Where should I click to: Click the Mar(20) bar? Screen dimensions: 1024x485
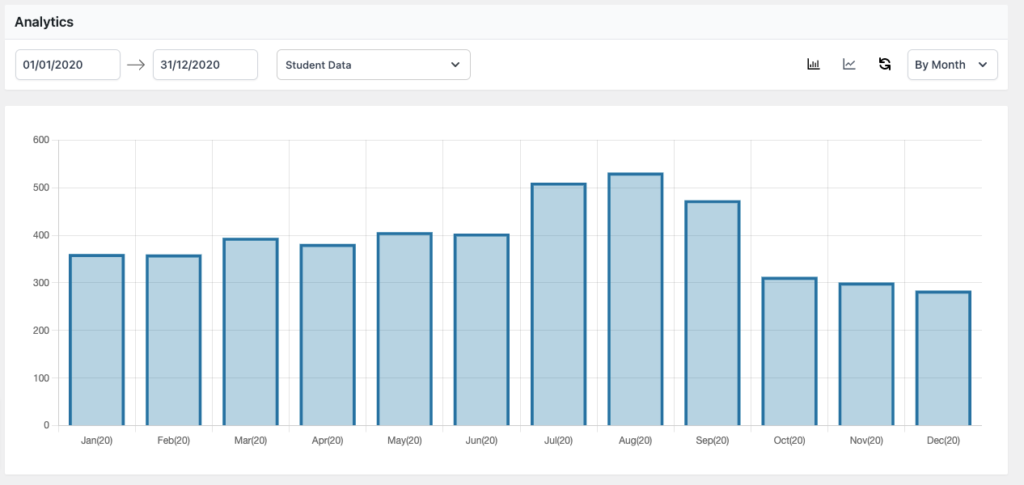point(251,332)
